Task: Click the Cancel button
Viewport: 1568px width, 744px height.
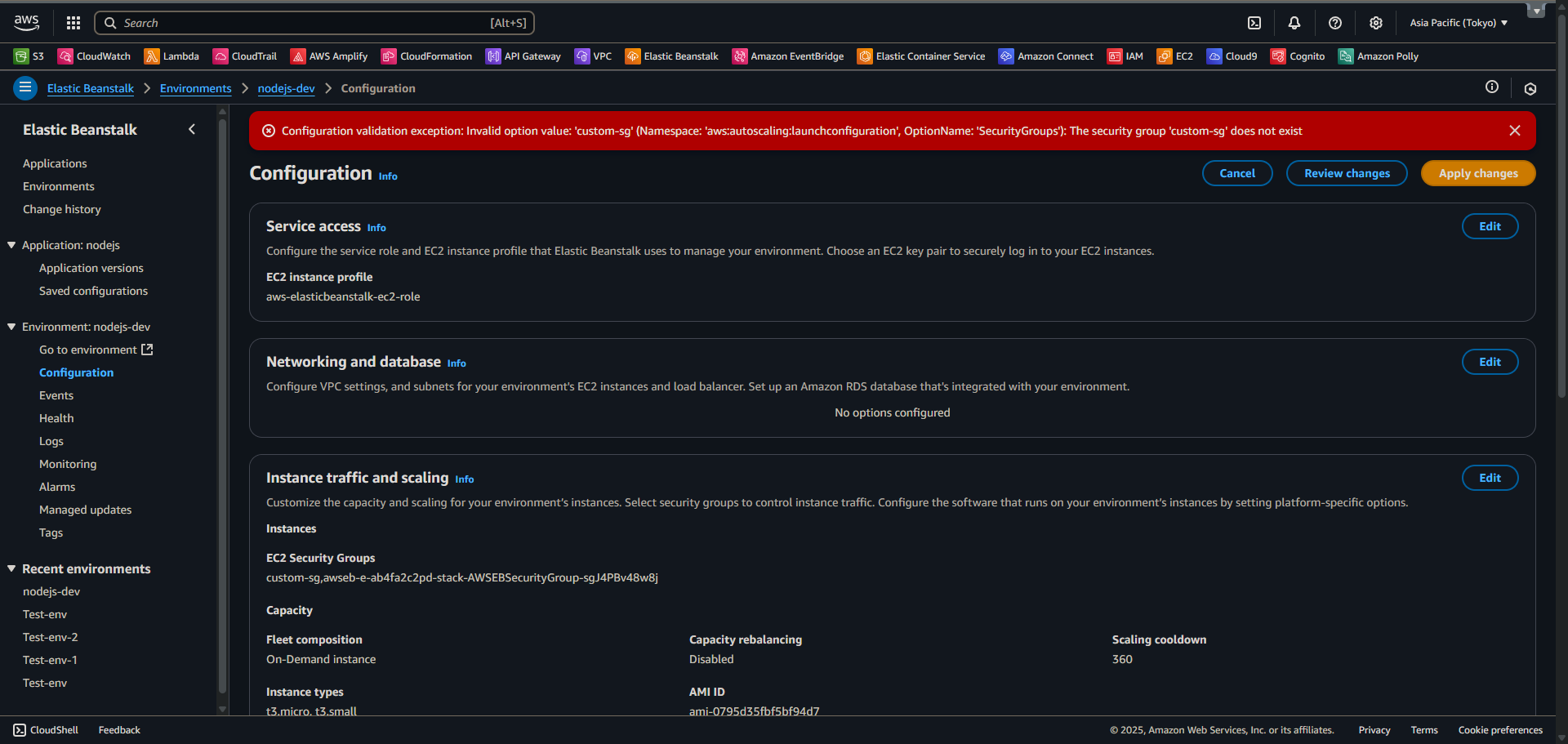Action: coord(1237,173)
